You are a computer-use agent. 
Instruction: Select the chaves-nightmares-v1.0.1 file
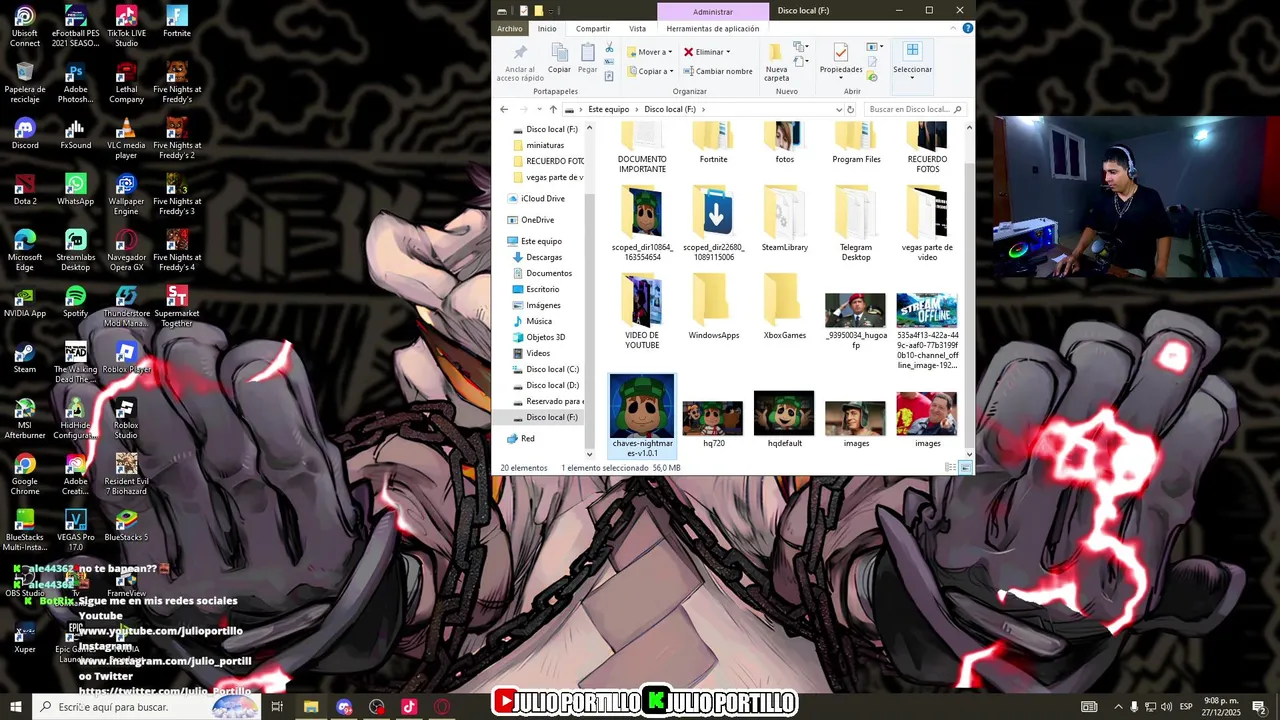pos(642,416)
